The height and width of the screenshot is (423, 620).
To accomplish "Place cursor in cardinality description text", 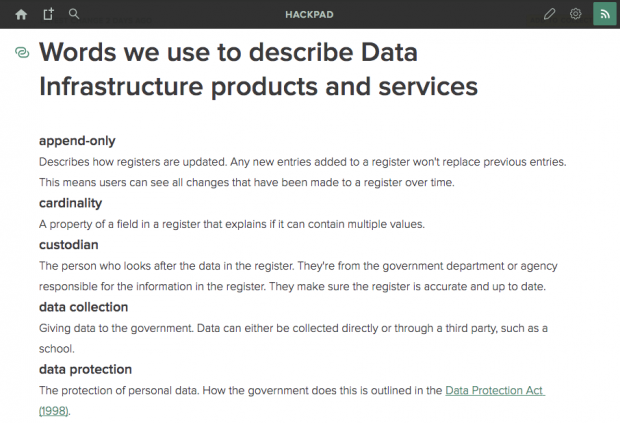I will pos(232,224).
